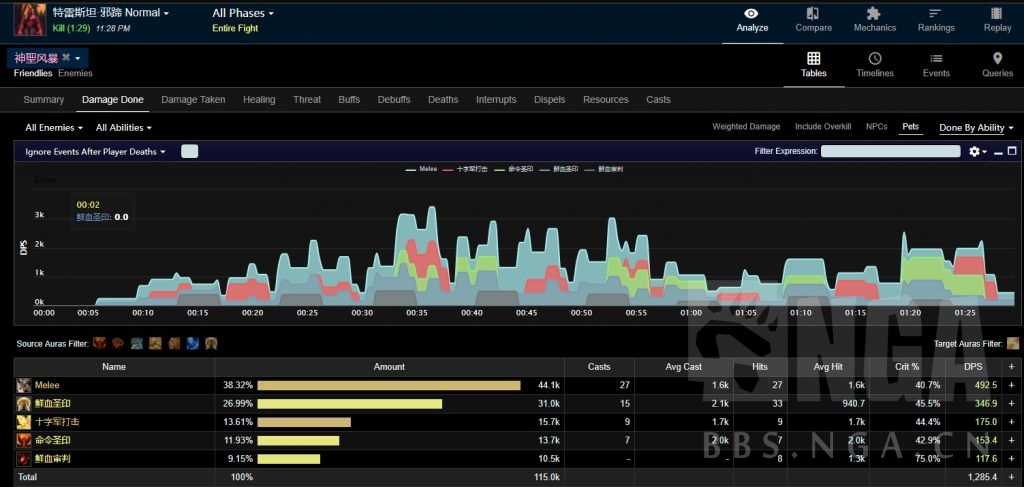Open the Events list view
Viewport: 1024px width, 487px height.
(936, 60)
